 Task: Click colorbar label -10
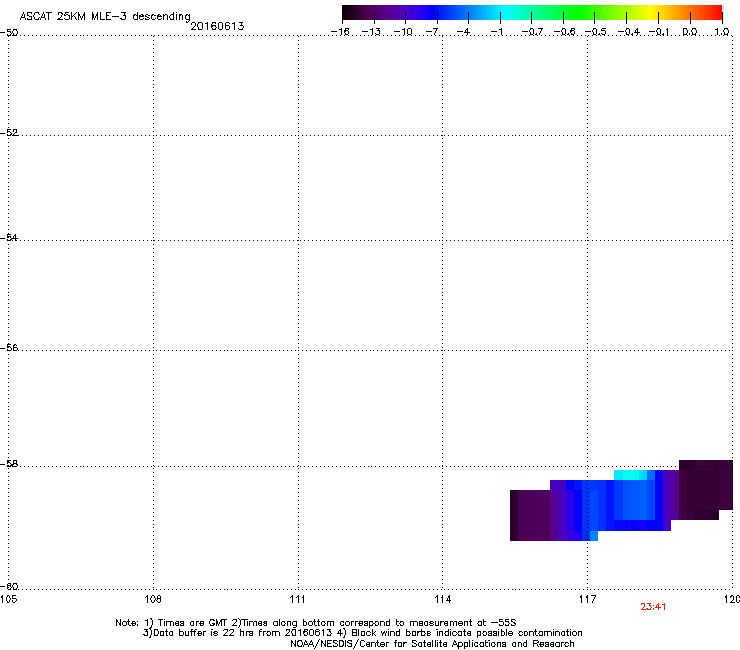403,32
